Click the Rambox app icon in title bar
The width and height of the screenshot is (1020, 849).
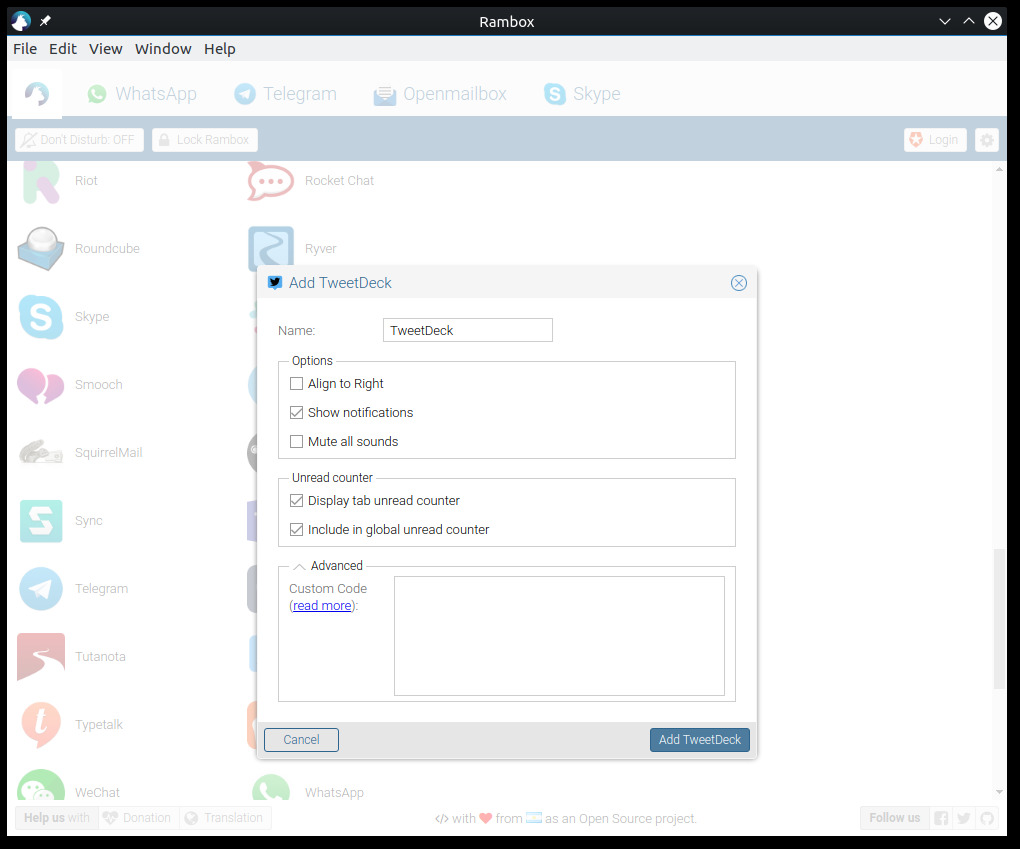21,21
